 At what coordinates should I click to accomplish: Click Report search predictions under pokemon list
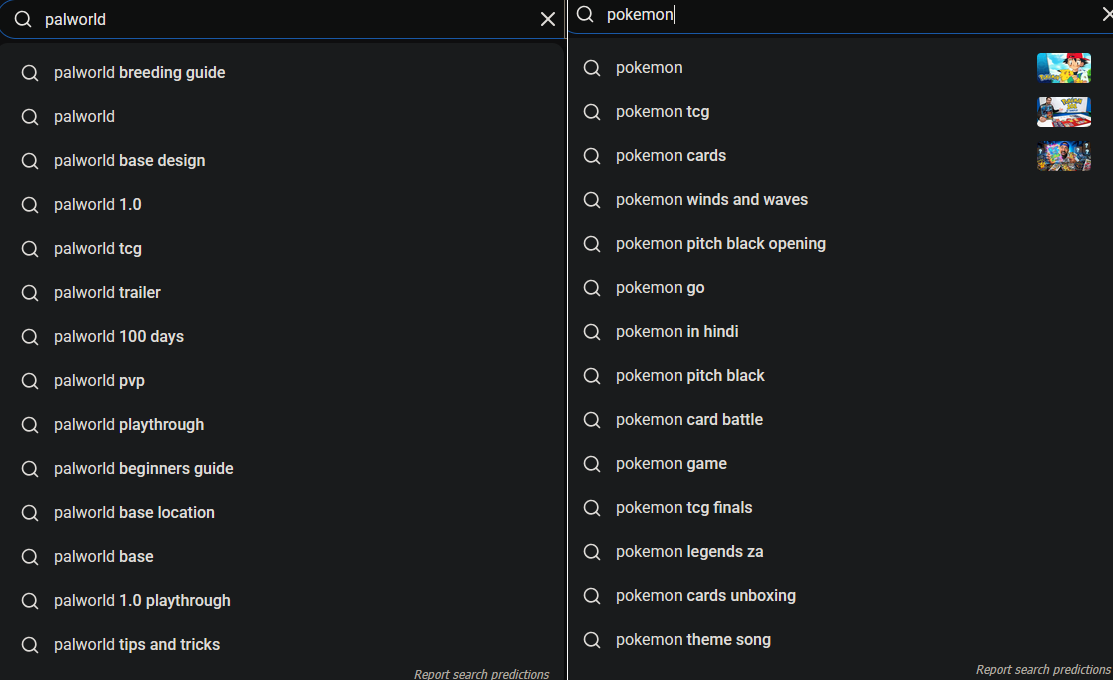(1043, 669)
